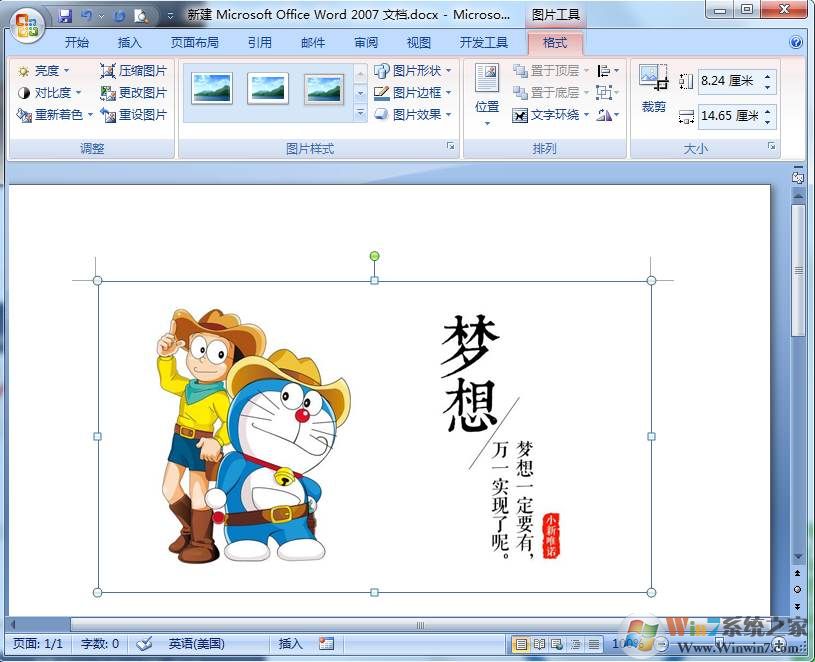This screenshot has width=815, height=662.
Task: Click the green rotation handle above picture
Action: pyautogui.click(x=374, y=256)
